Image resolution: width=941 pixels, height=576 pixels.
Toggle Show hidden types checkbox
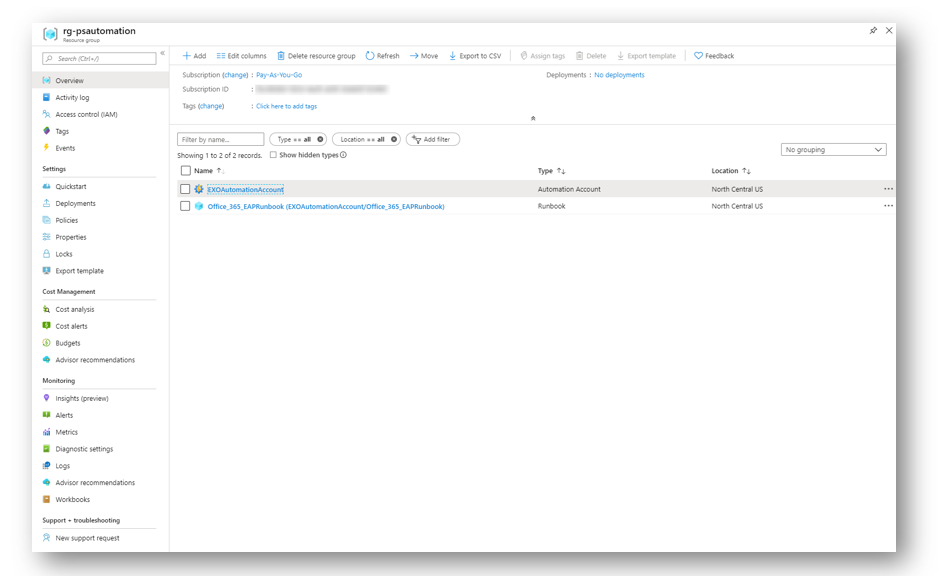(x=273, y=155)
